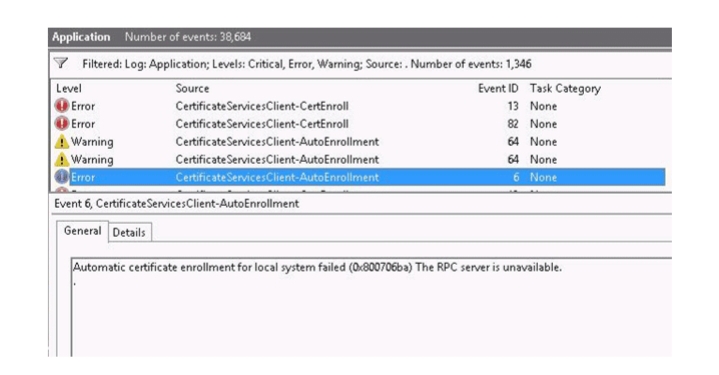Image resolution: width=719 pixels, height=375 pixels.
Task: Select first AutoEnrollment warning row
Action: point(359,142)
